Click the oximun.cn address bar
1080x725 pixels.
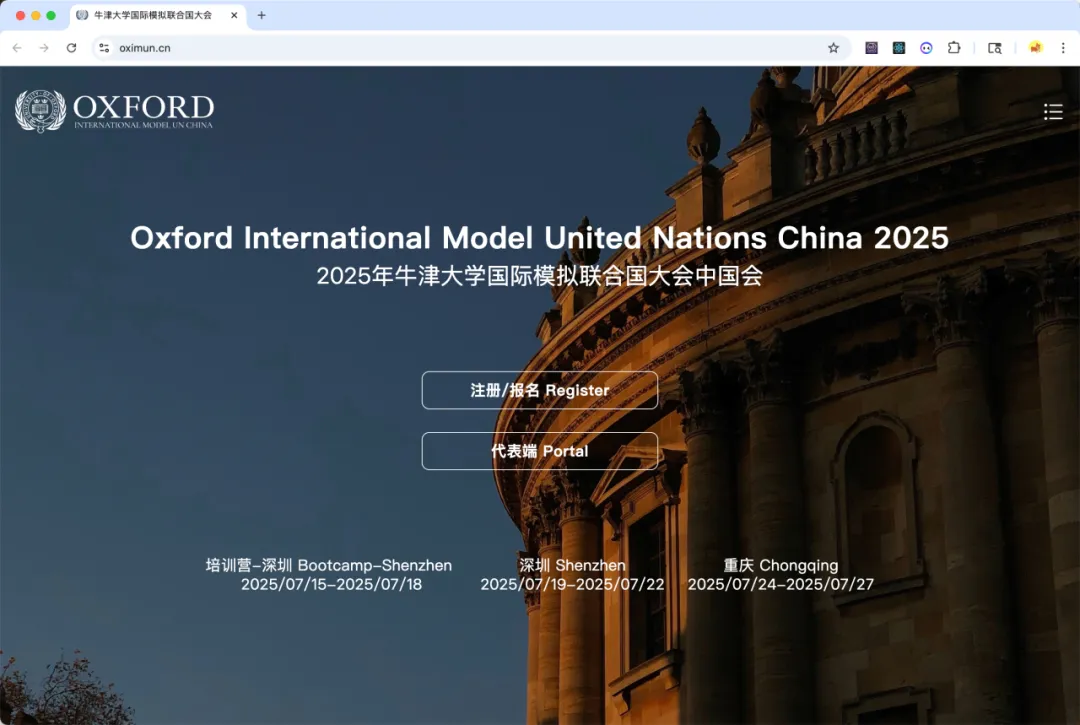(x=450, y=48)
